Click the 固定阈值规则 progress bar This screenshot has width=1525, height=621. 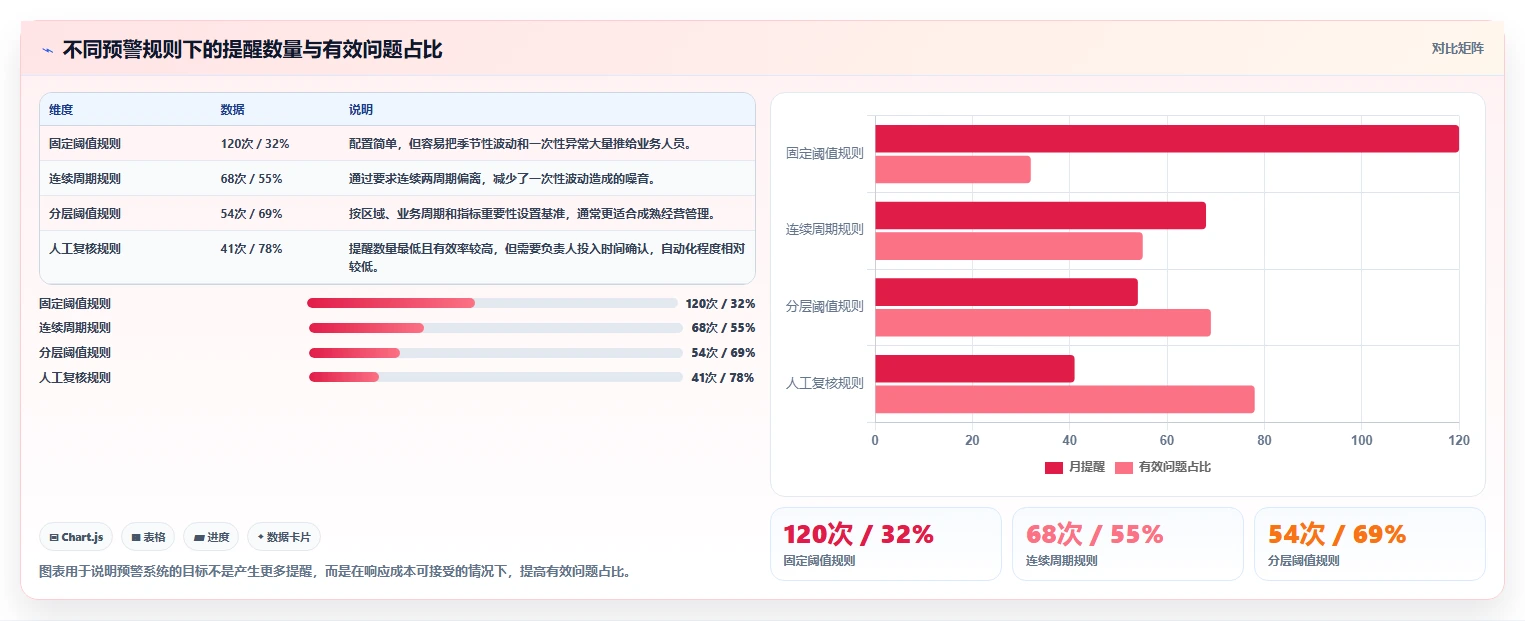click(x=492, y=303)
